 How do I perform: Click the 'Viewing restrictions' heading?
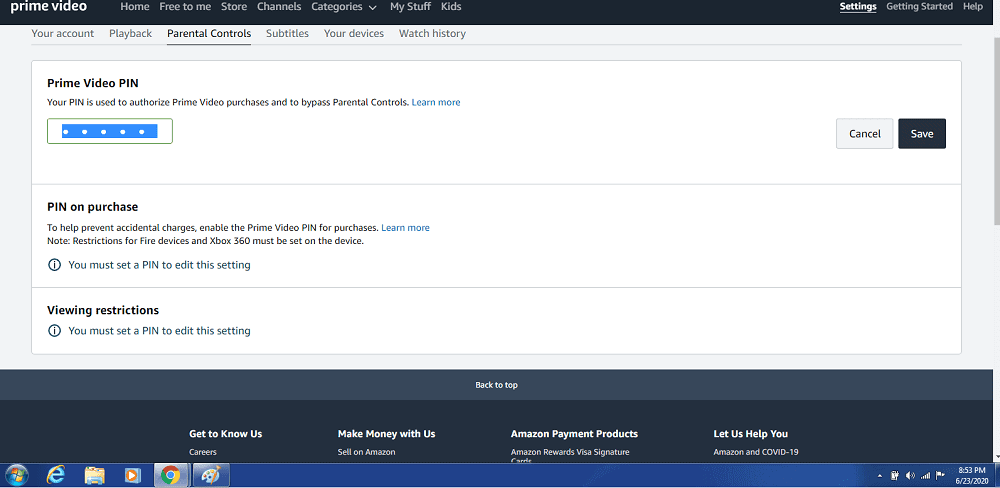[x=103, y=310]
